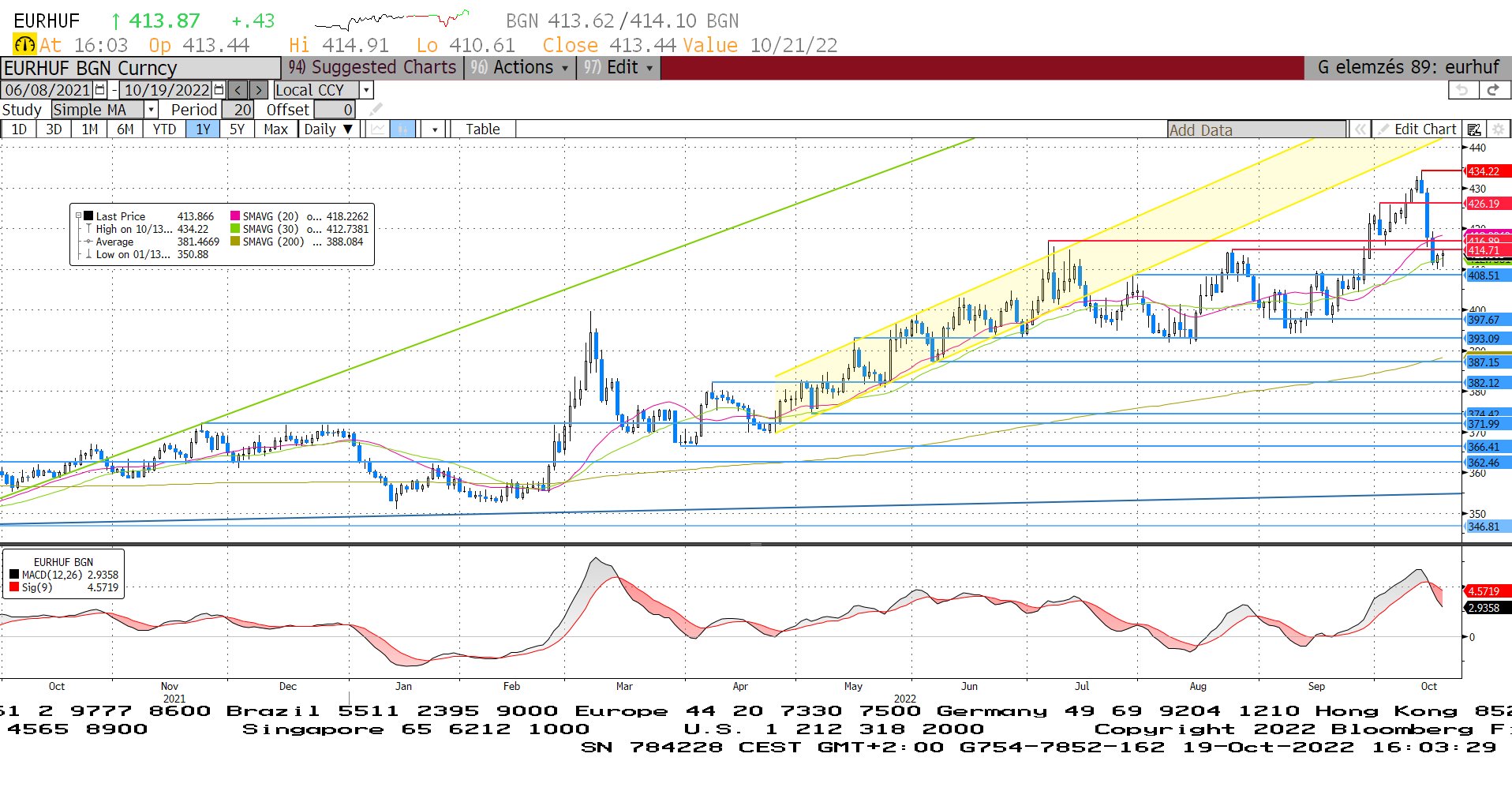Click the Last Price black legend swatch

(x=89, y=216)
